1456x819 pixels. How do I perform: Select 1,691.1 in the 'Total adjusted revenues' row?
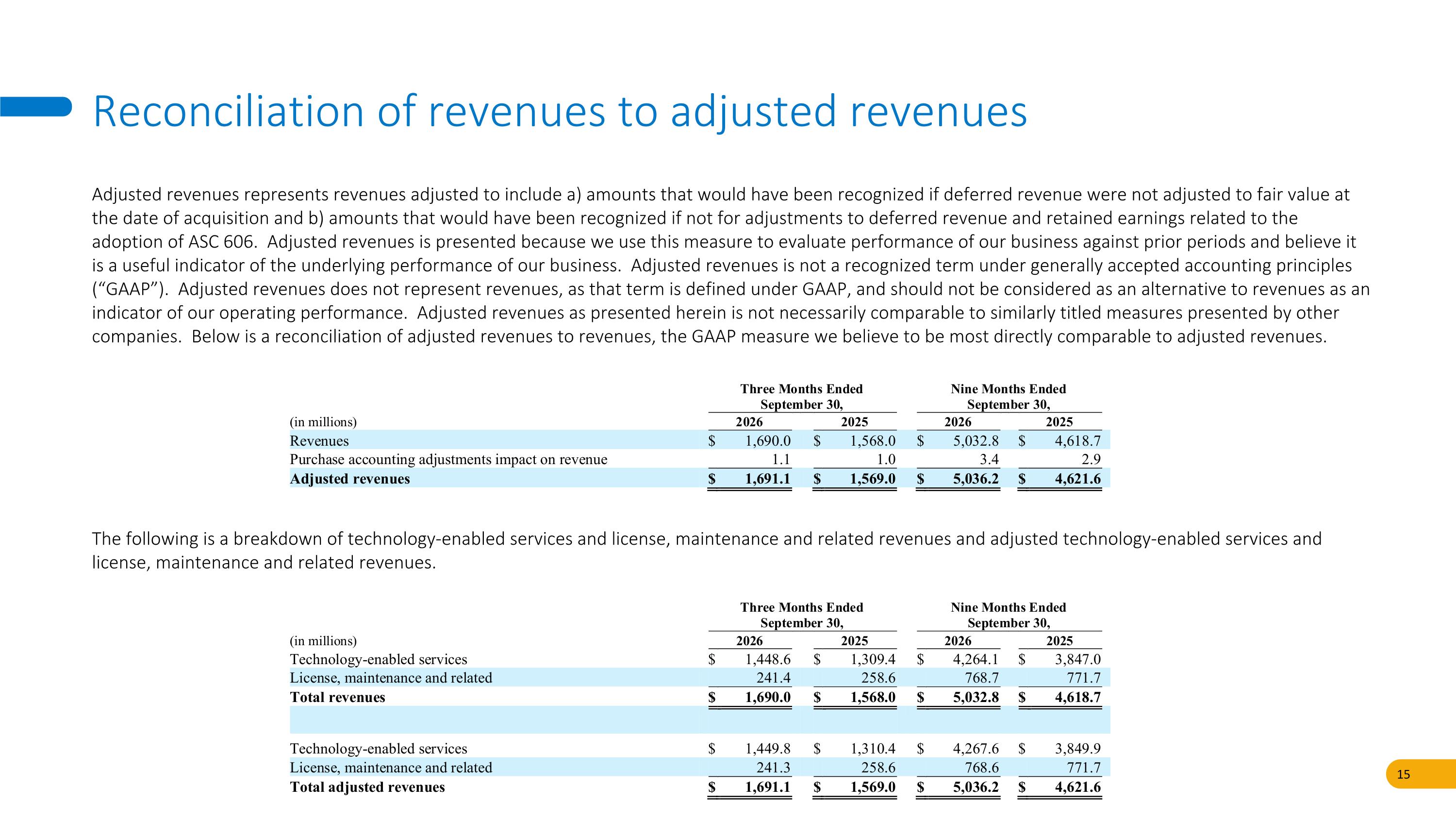(768, 787)
